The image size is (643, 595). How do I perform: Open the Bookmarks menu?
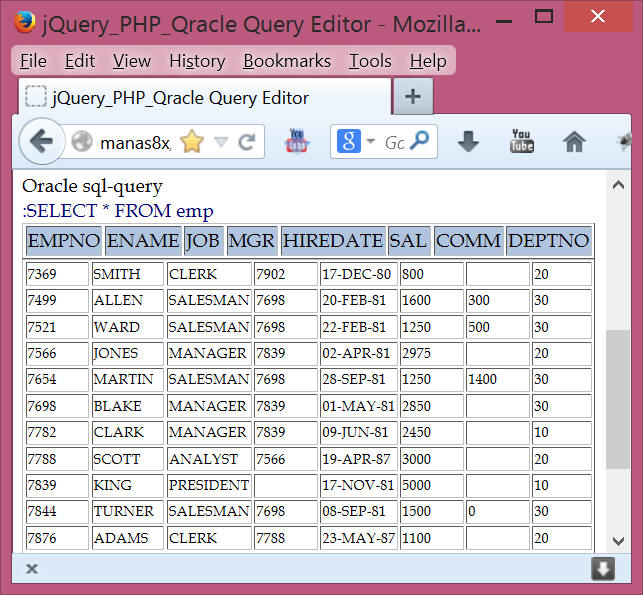(x=286, y=61)
